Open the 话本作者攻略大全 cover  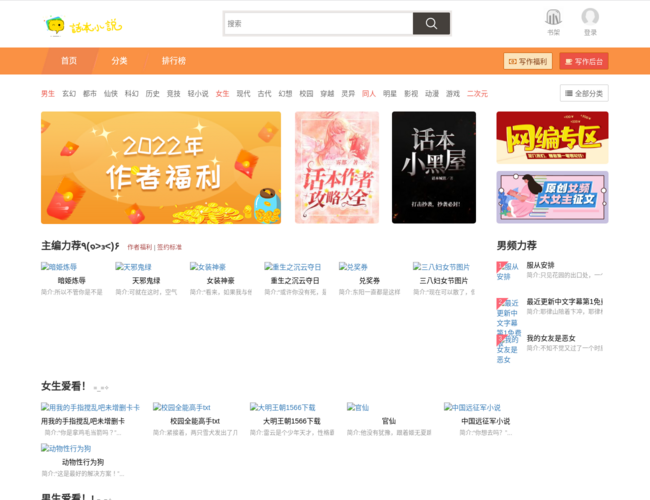(x=337, y=167)
